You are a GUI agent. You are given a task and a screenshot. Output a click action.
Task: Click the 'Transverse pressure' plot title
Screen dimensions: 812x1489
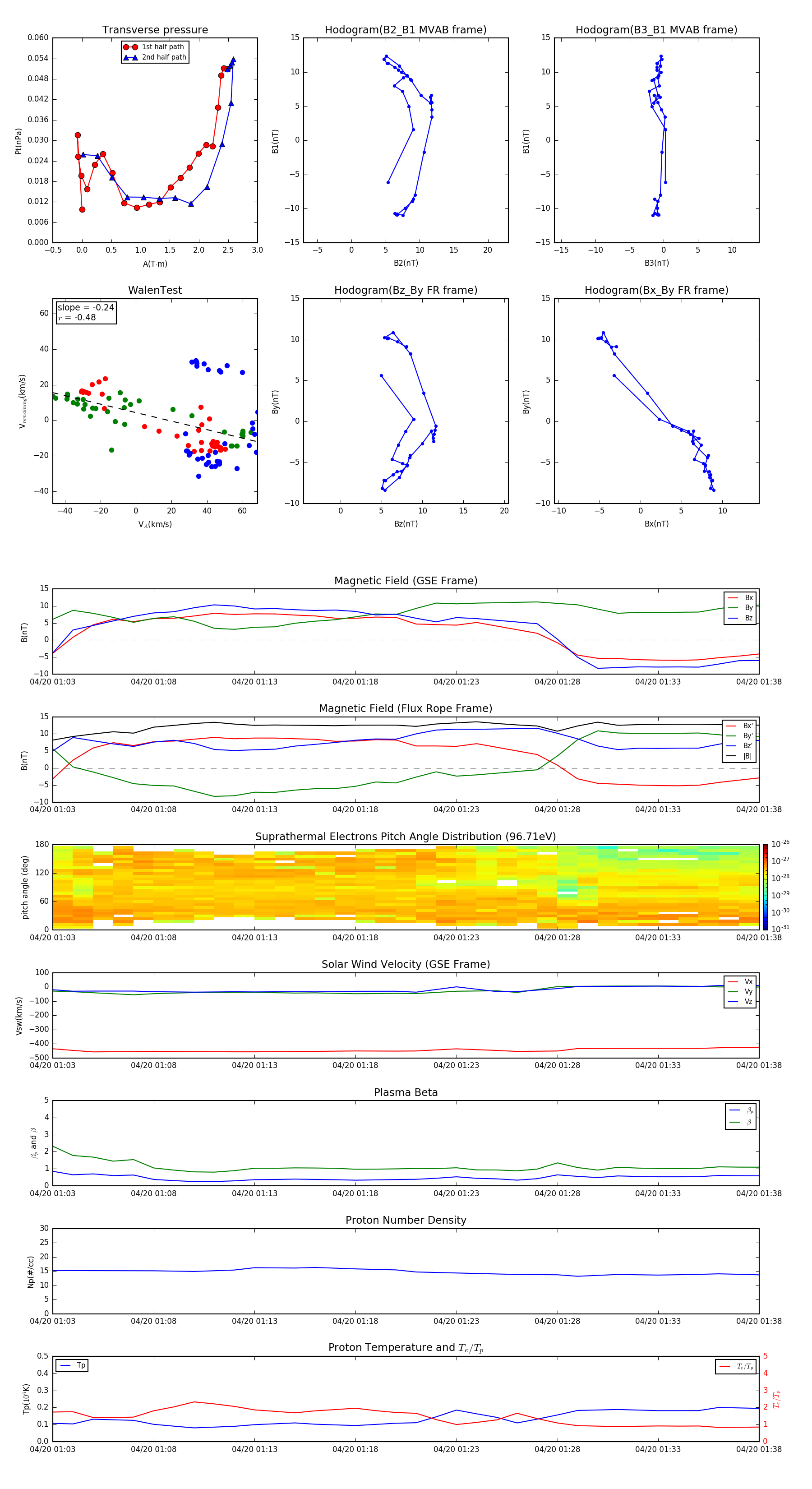(x=155, y=30)
